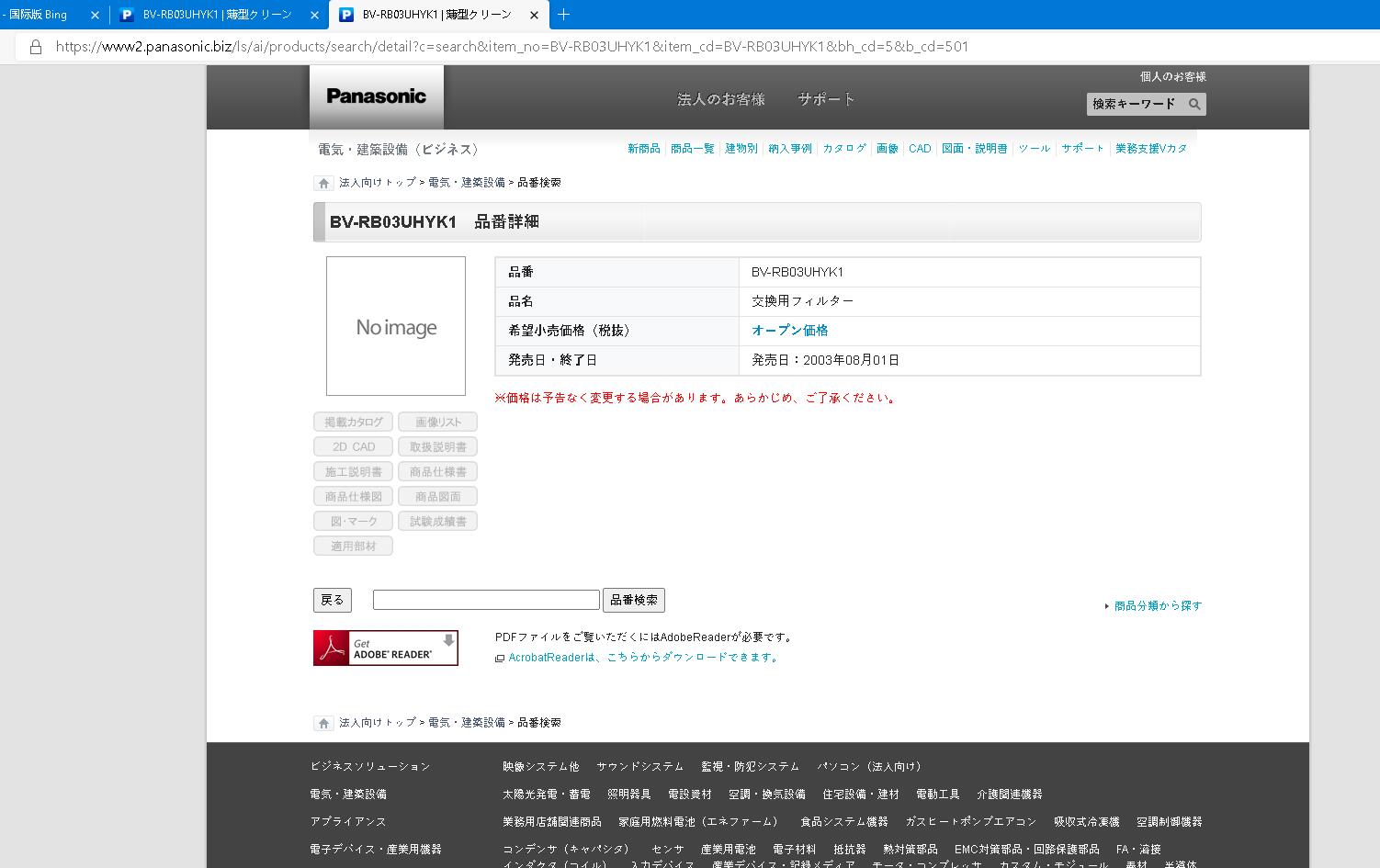
Task: Click the No image product thumbnail
Action: coord(396,326)
